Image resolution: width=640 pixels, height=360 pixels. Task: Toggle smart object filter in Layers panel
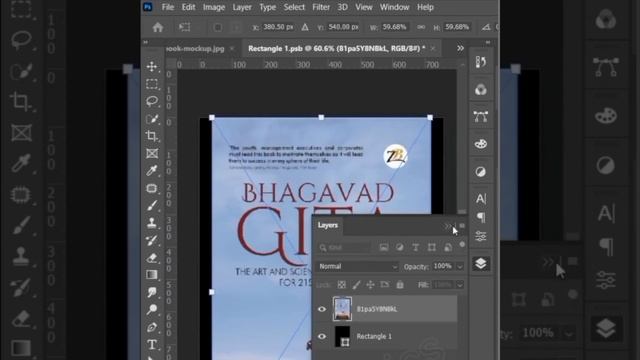[448, 247]
